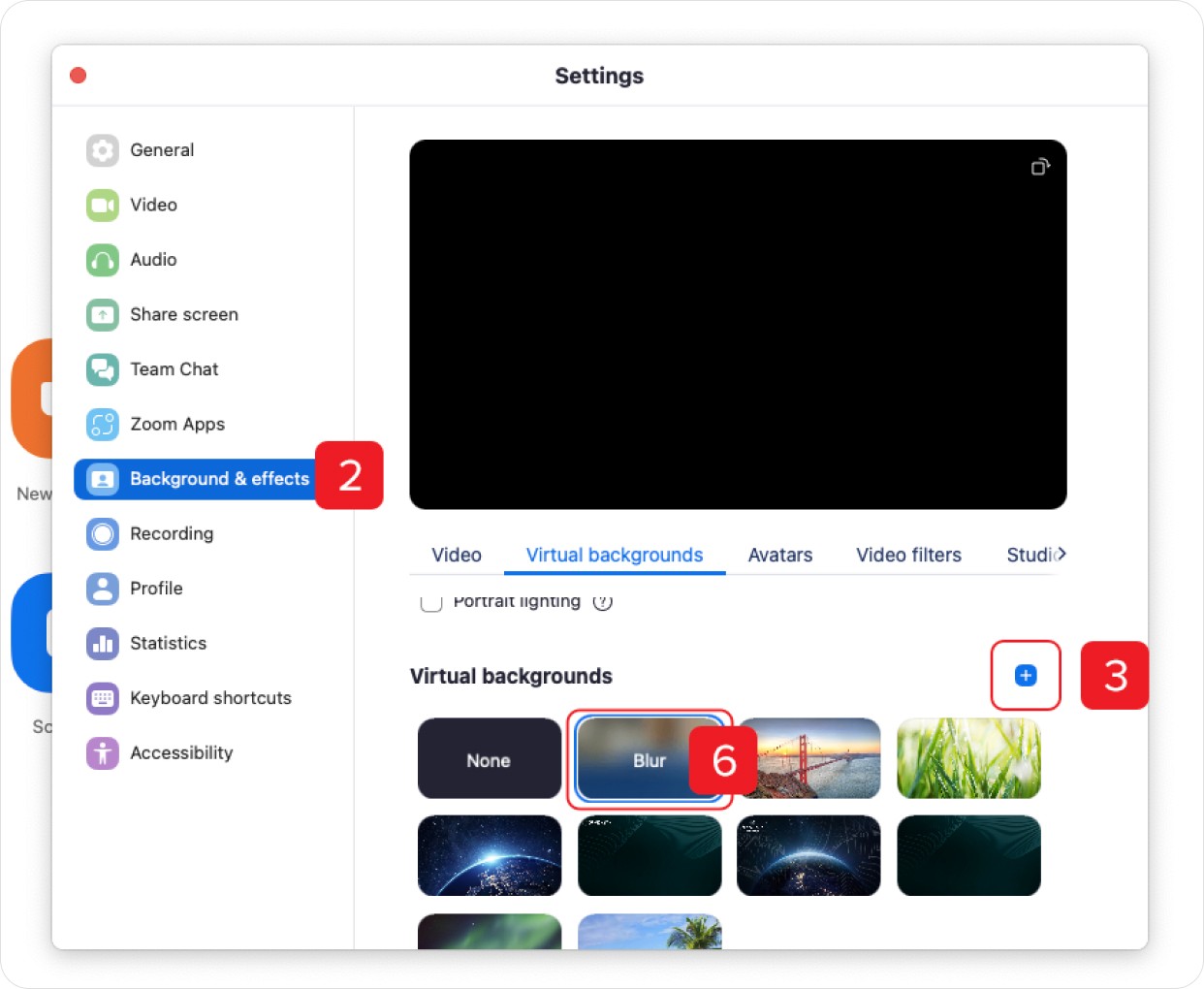Select Background & effects in the sidebar
The height and width of the screenshot is (989, 1204).
point(196,479)
